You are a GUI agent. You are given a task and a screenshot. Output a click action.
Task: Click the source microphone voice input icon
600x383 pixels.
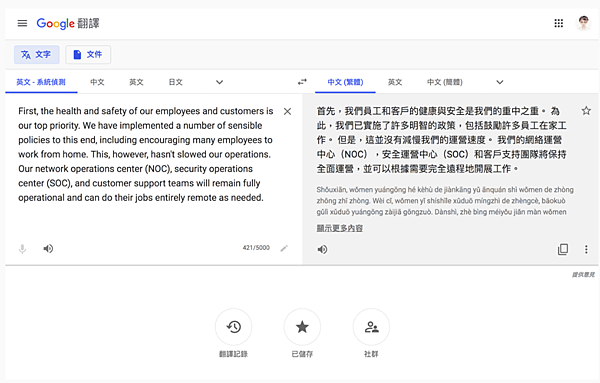[x=23, y=249]
